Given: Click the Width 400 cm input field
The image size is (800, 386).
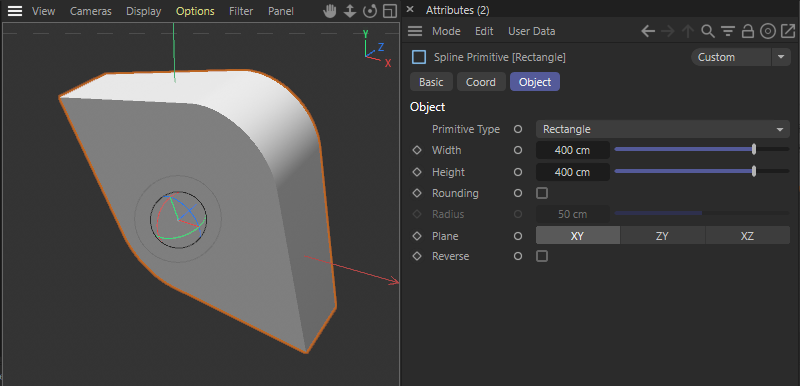Looking at the screenshot, I should click(573, 150).
